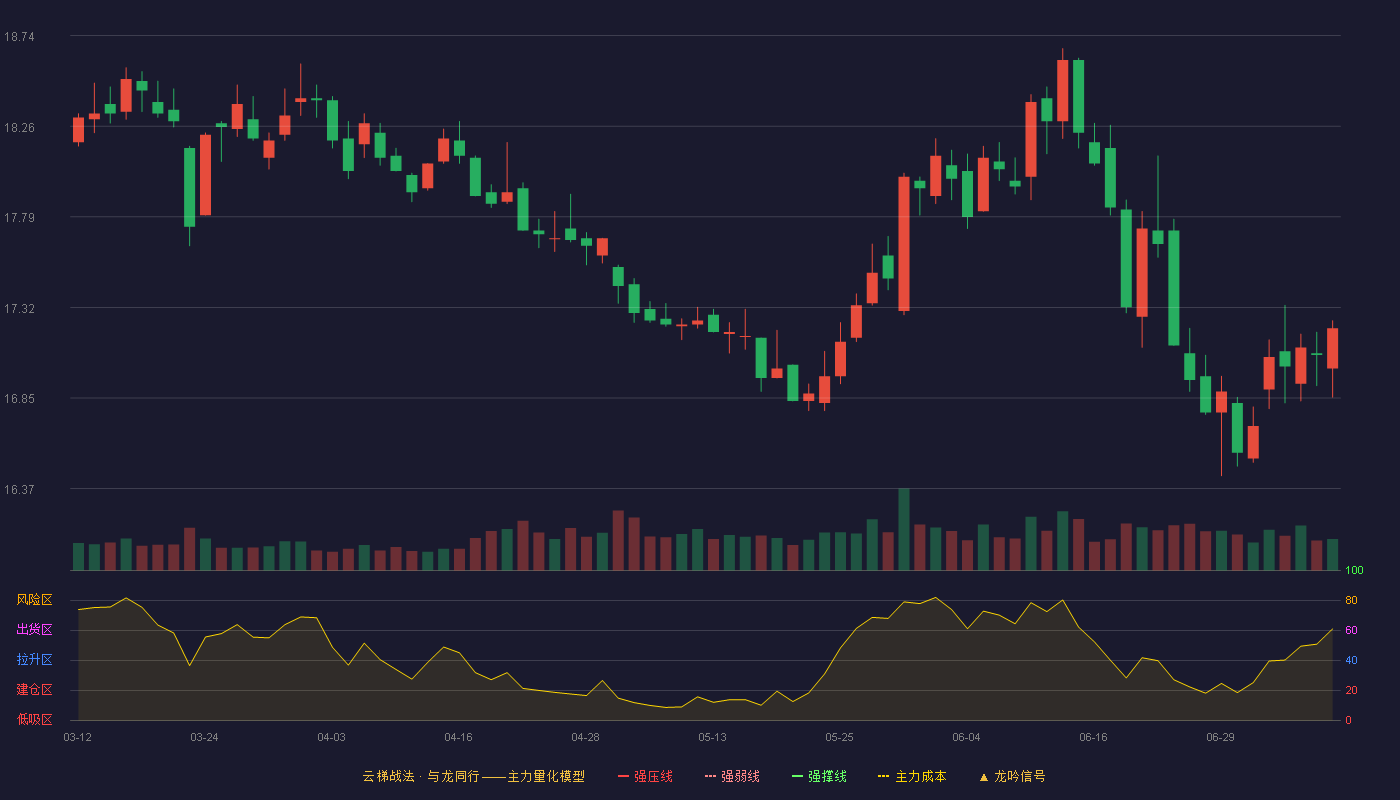
Task: Click the 04-16 date label
Action: coord(458,737)
